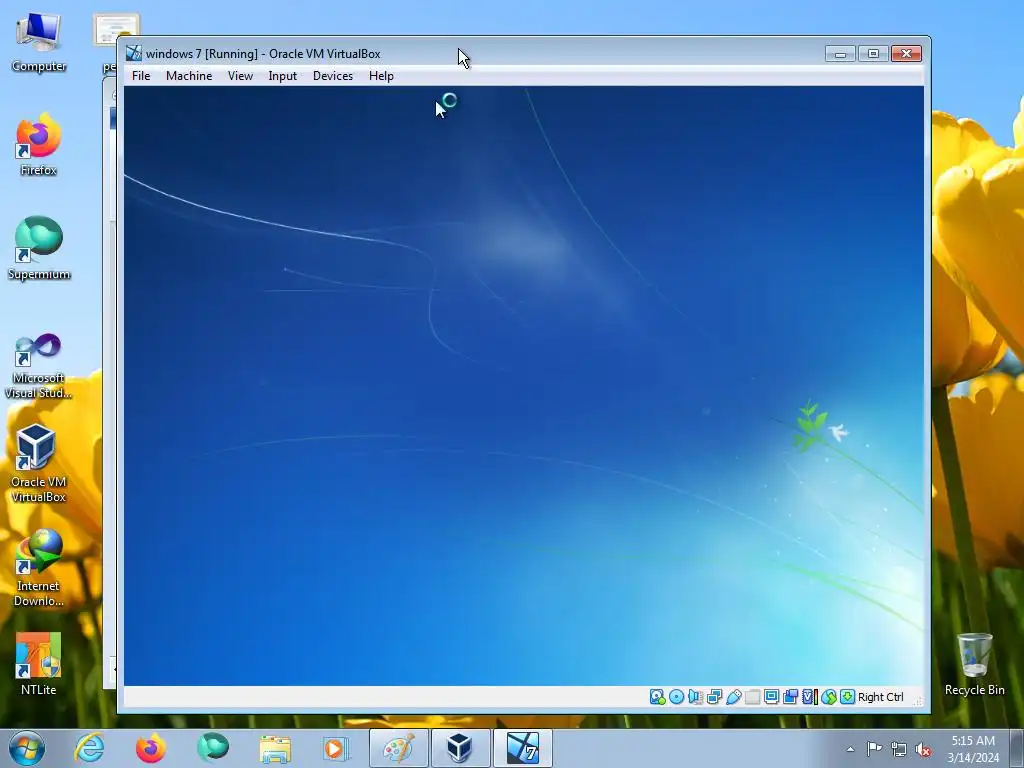Click the VirtualBox window title bar icon
1024x768 pixels.
[x=134, y=54]
